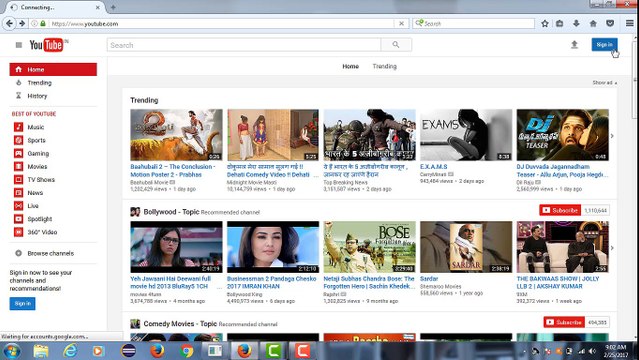Open the YouTube hamburger guide menu
The width and height of the screenshot is (639, 360).
(x=19, y=45)
